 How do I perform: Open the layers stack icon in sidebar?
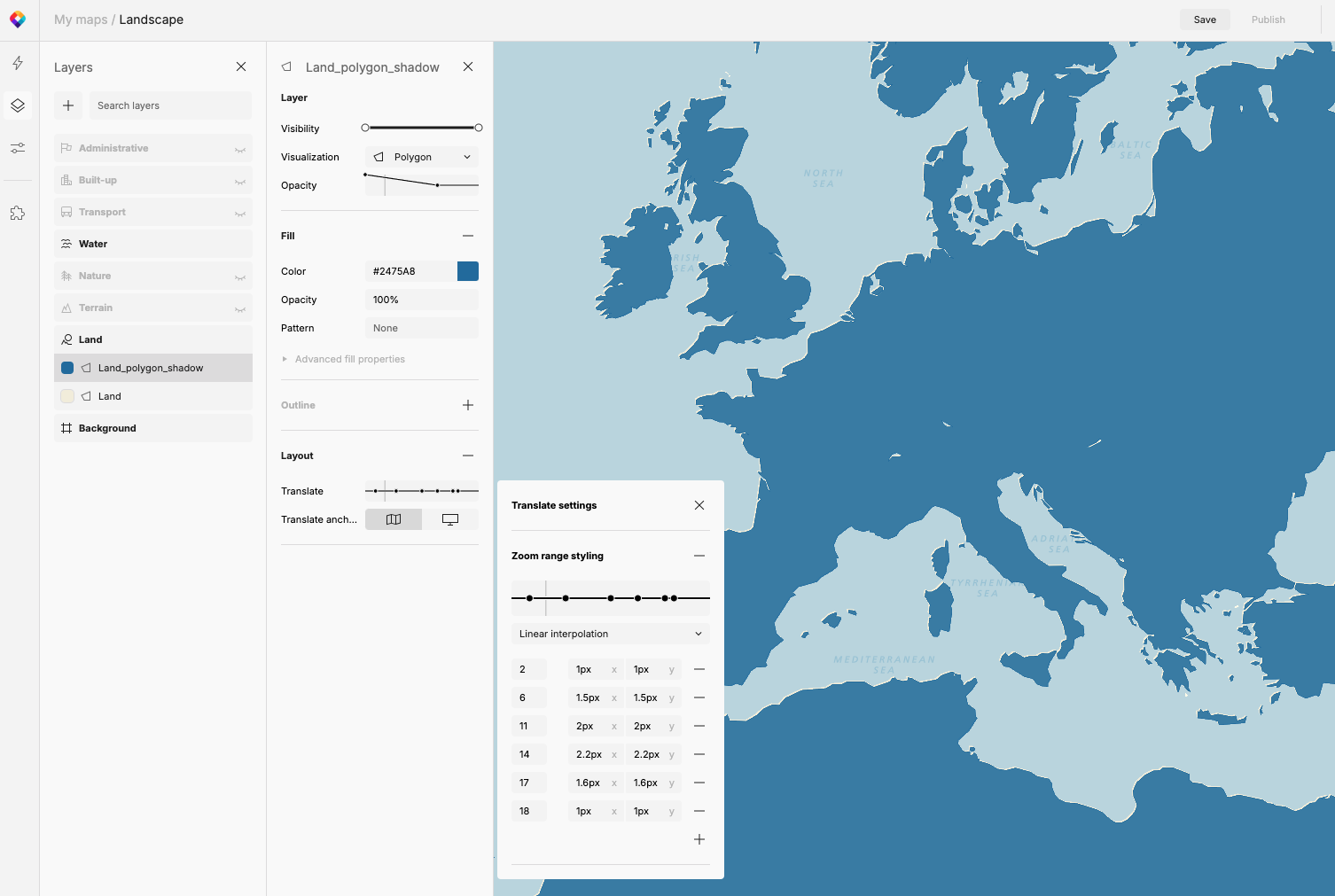18,105
